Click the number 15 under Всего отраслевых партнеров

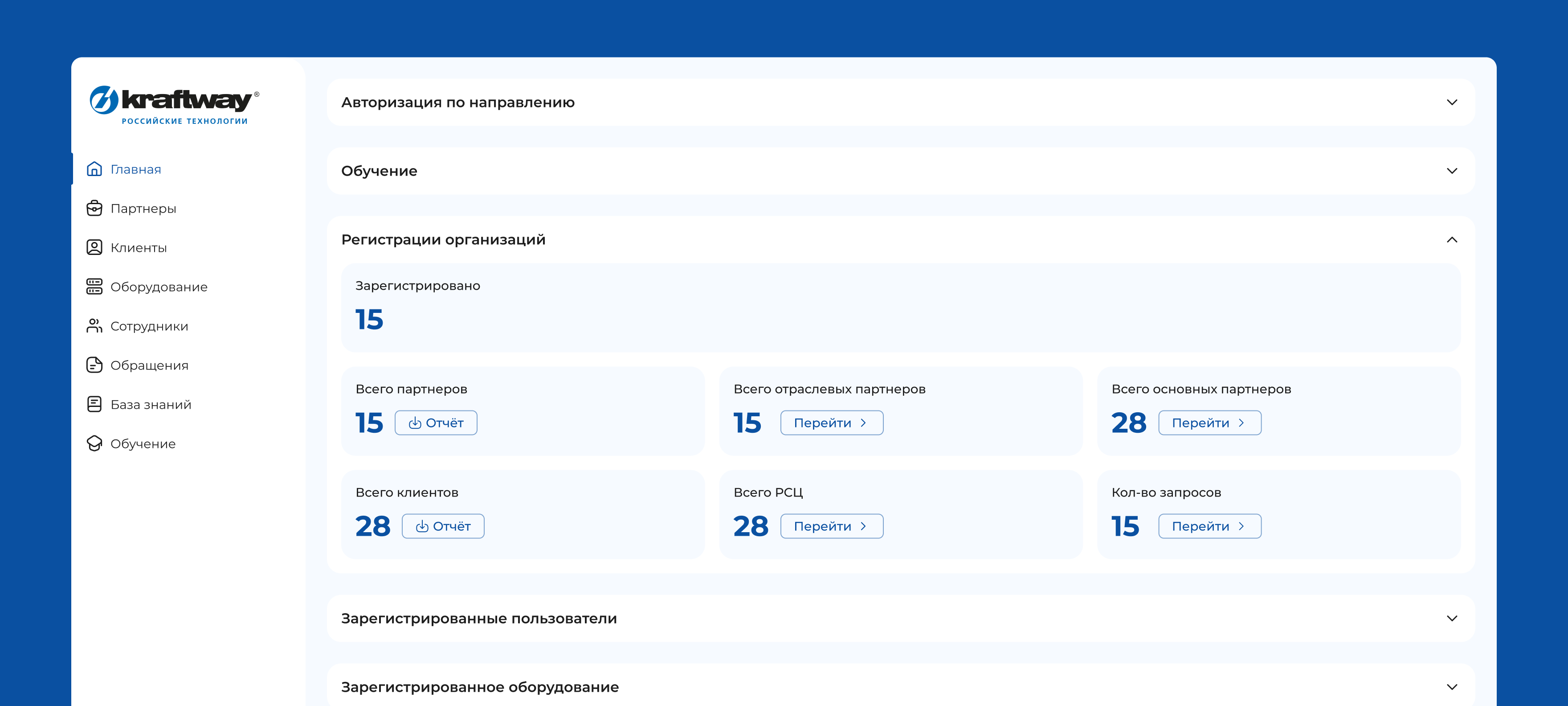point(747,423)
